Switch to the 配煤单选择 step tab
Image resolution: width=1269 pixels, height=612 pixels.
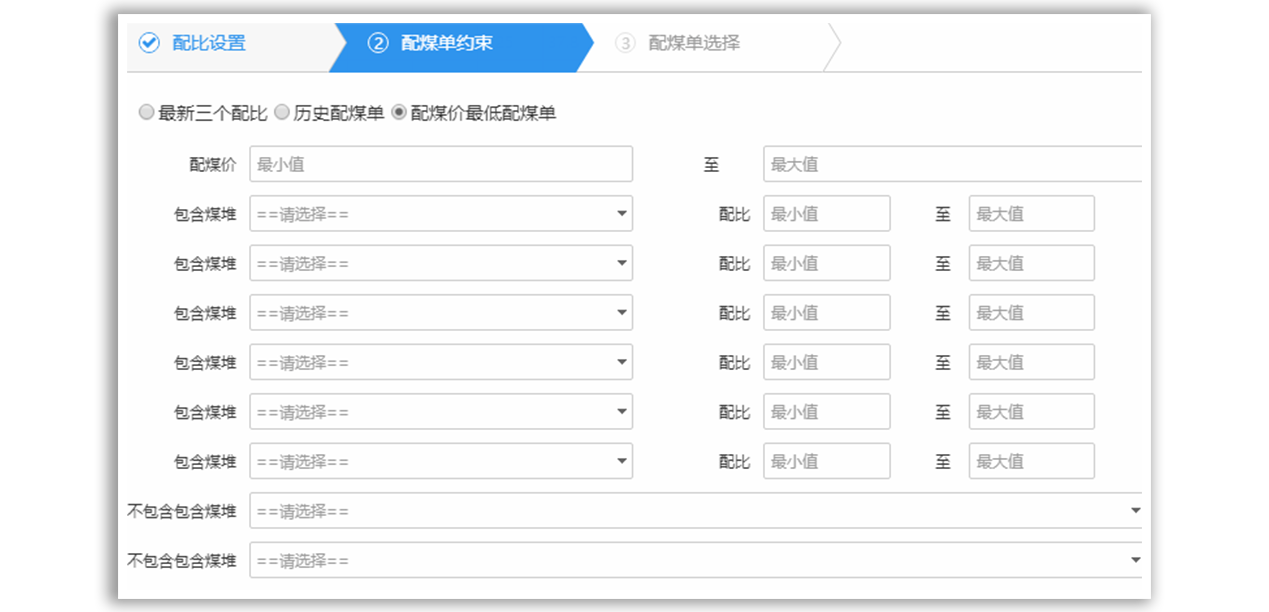(x=694, y=44)
